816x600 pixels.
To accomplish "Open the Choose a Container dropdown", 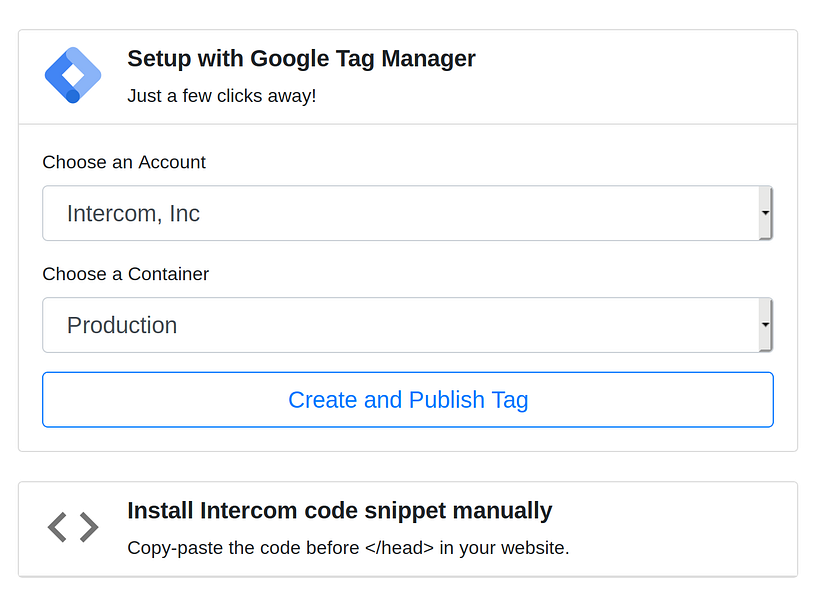I will click(407, 325).
